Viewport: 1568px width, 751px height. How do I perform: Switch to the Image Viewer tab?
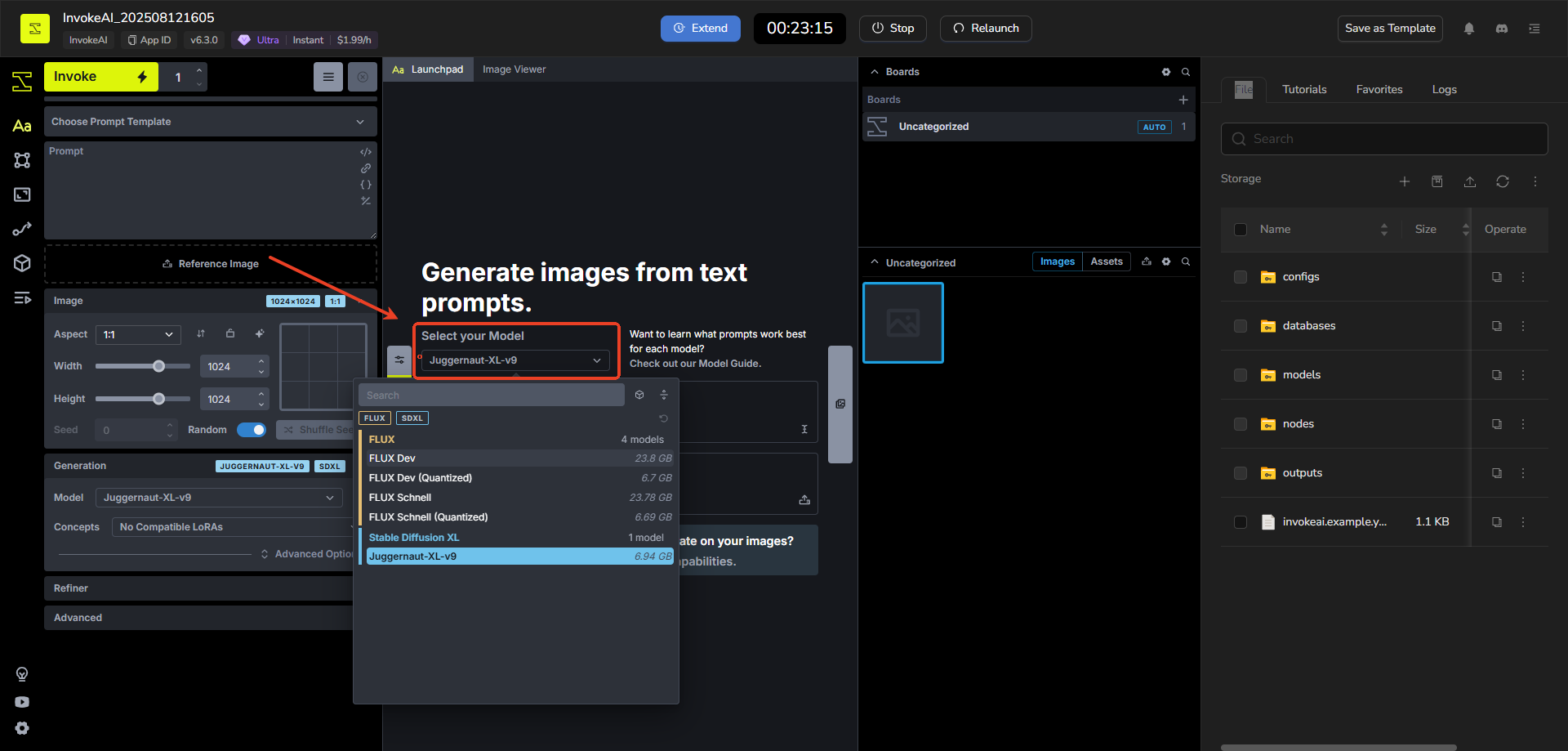click(x=514, y=69)
